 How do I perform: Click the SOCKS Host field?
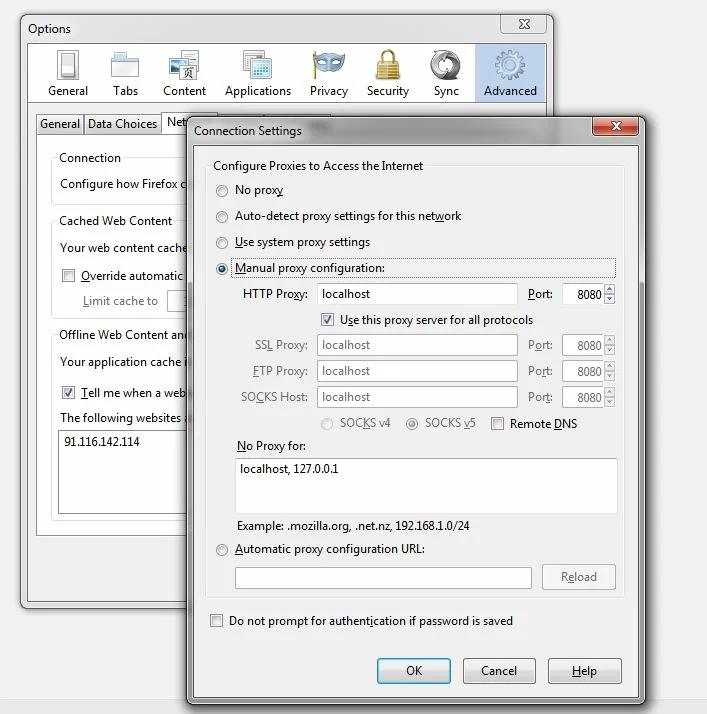click(417, 397)
